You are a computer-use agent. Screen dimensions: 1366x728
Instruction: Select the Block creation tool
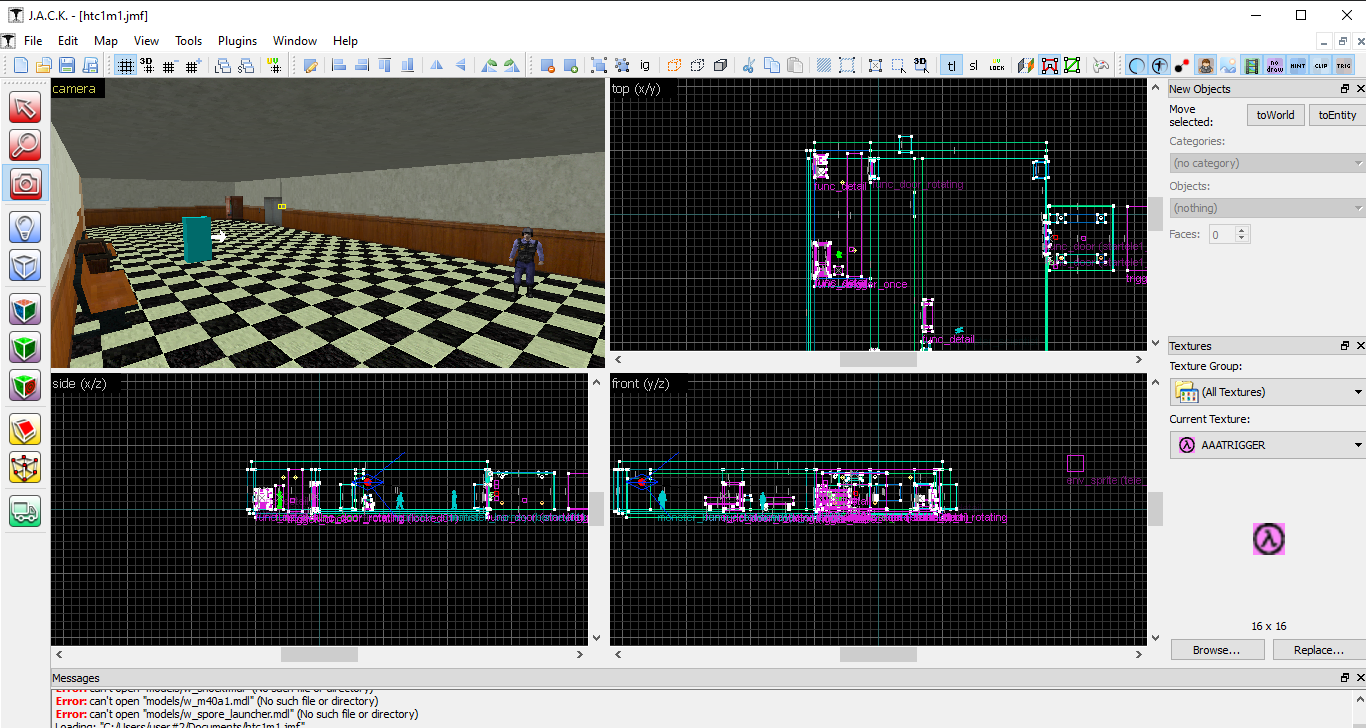coord(25,265)
